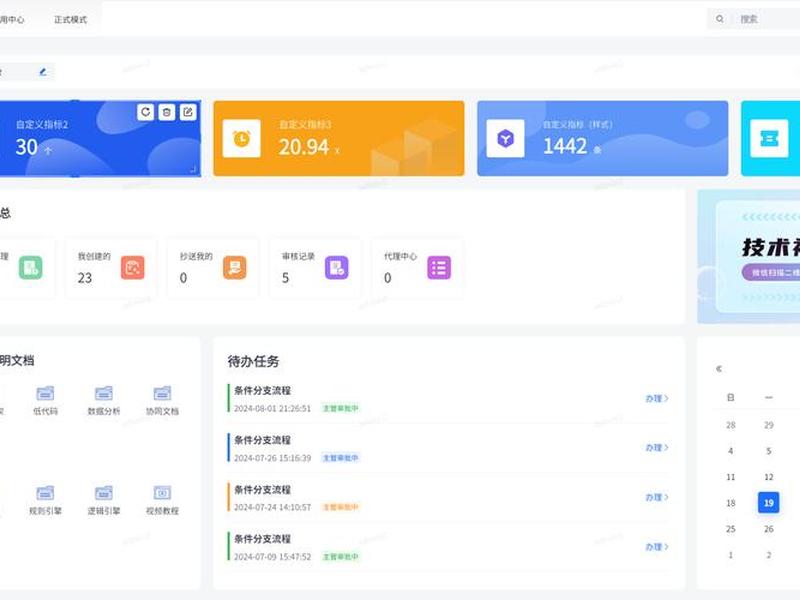Click the 待办任务 section heading
The image size is (800, 600).
tap(254, 361)
